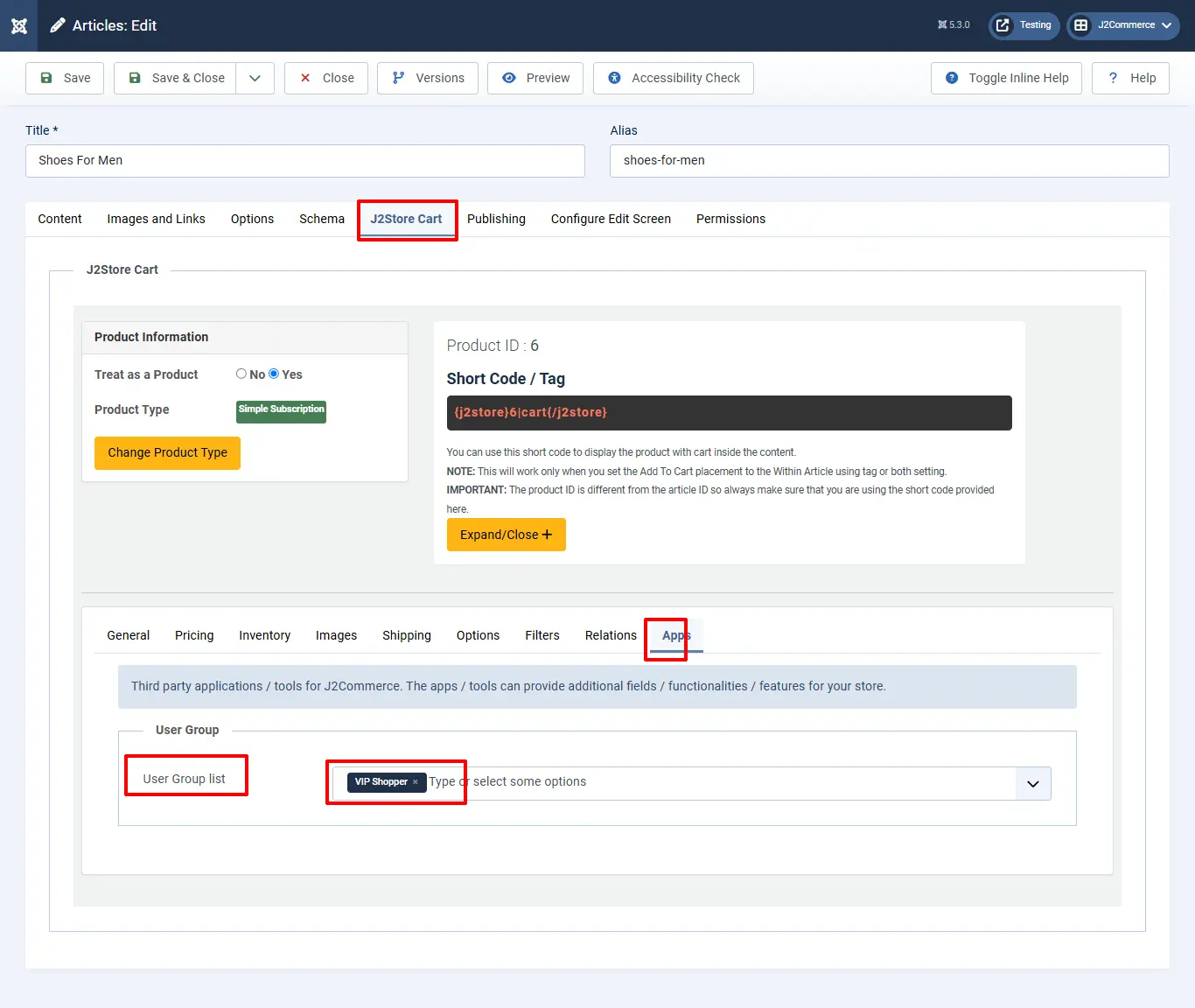Click the j2store short code box
This screenshot has width=1195, height=1008.
coord(729,413)
